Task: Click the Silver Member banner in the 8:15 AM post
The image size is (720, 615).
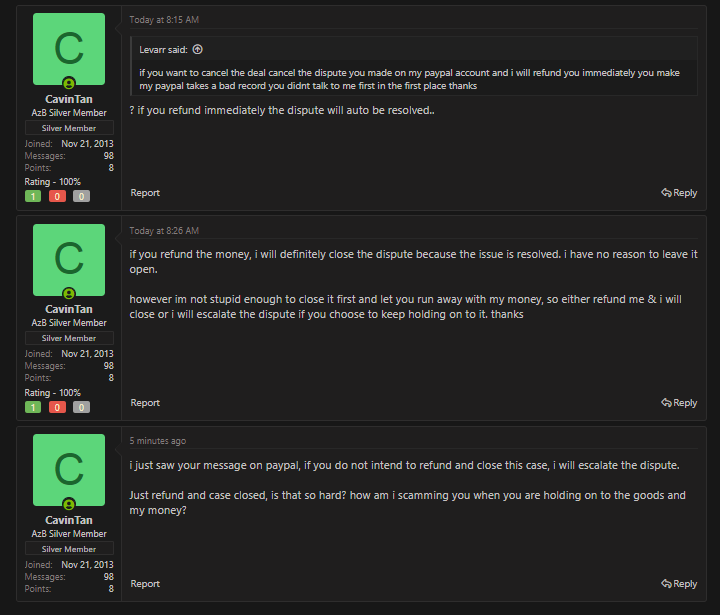Action: 69,128
